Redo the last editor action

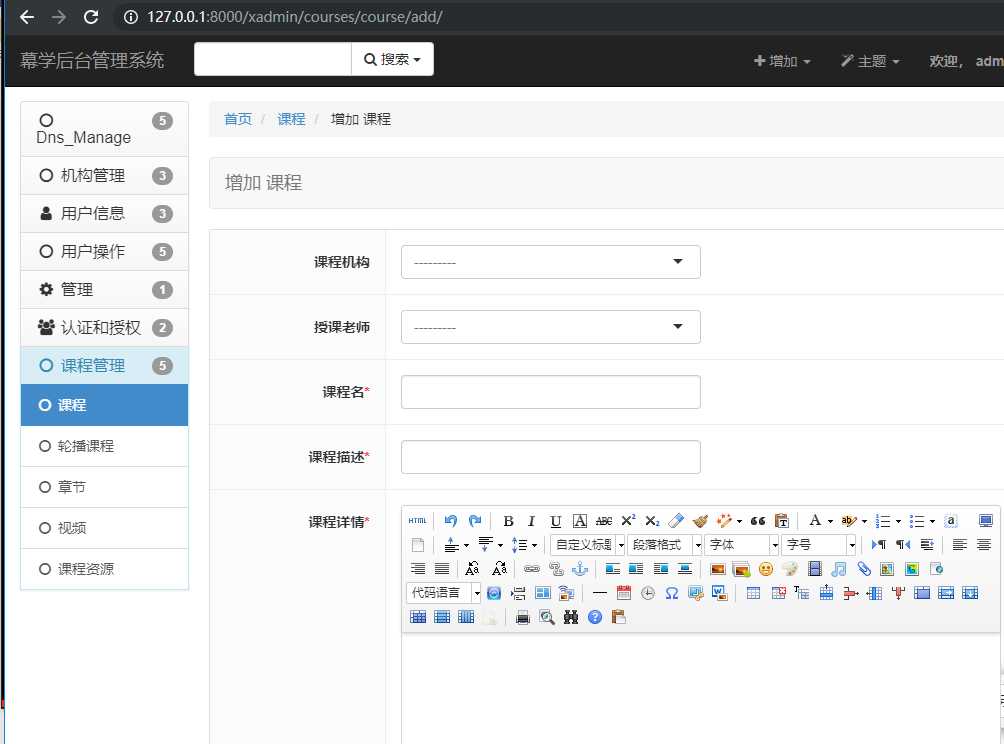[x=474, y=521]
